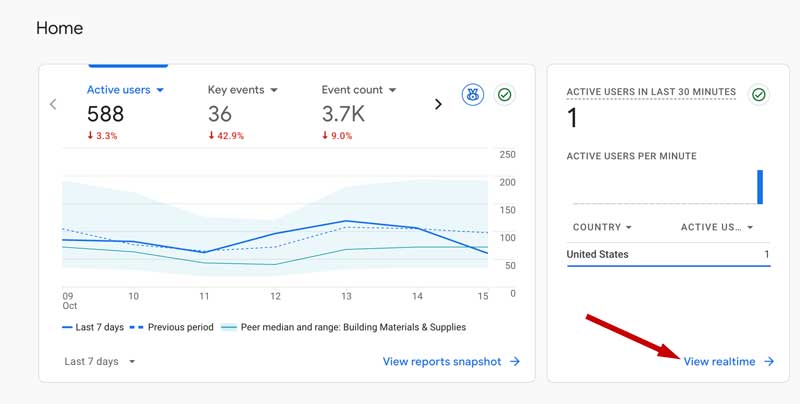Click the Active Users in Last 30 Minutes heading
Image resolution: width=800 pixels, height=404 pixels.
coord(651,92)
